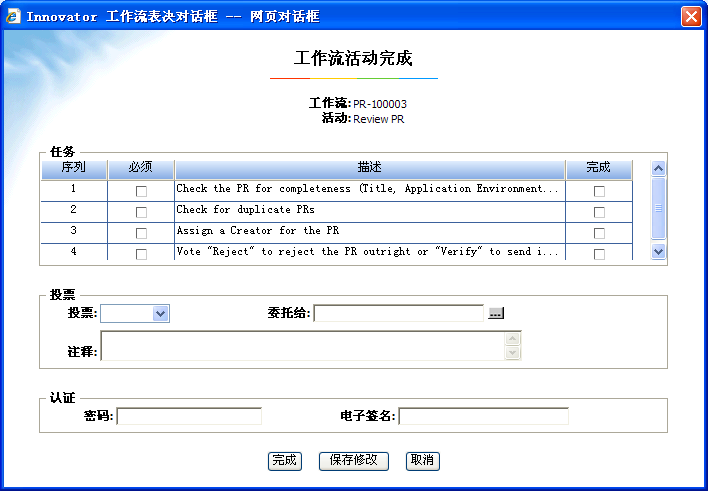Toggle required checkbox for task 3

tap(141, 234)
